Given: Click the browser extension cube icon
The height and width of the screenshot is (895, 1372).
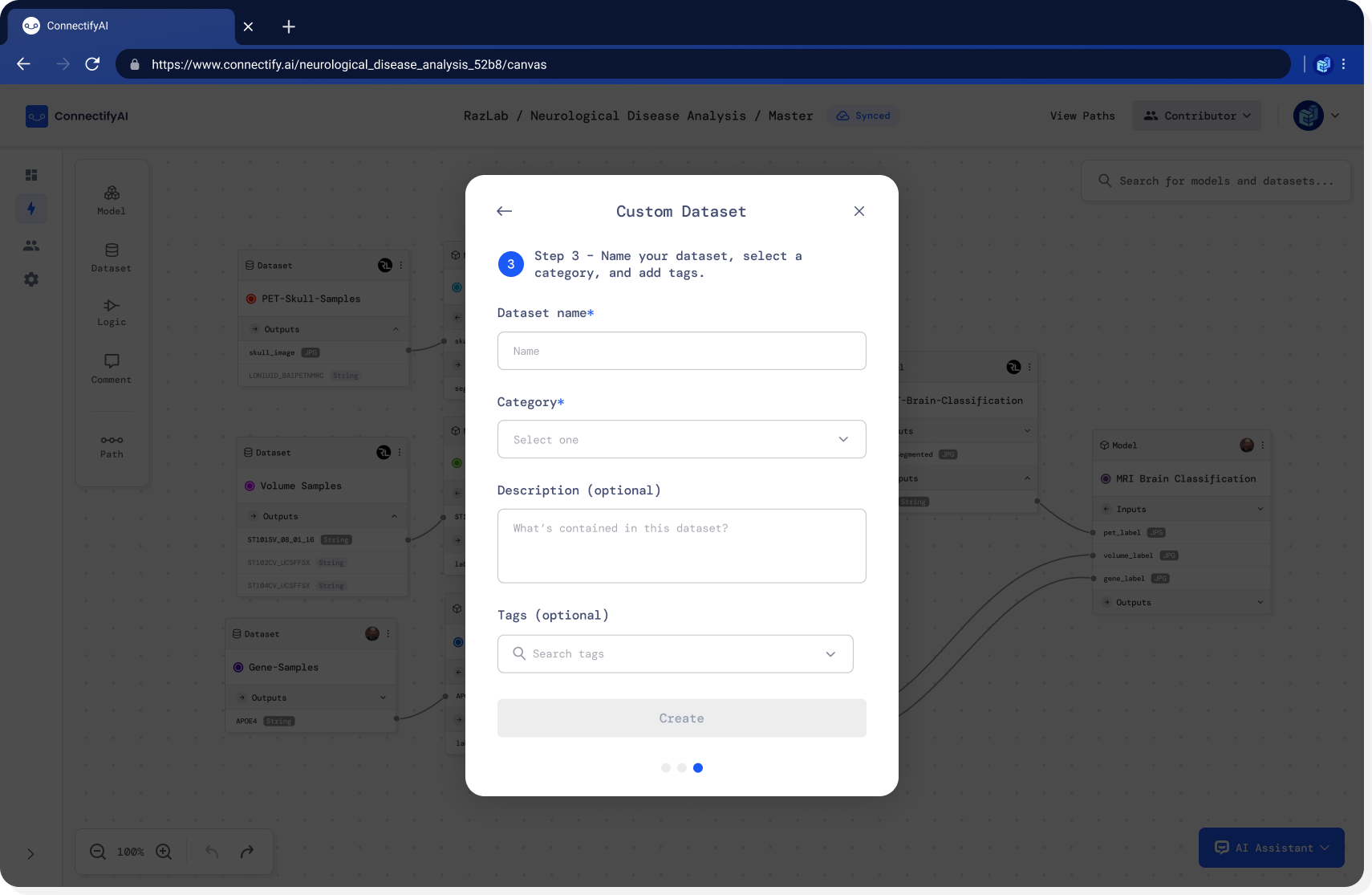Looking at the screenshot, I should [x=1323, y=64].
